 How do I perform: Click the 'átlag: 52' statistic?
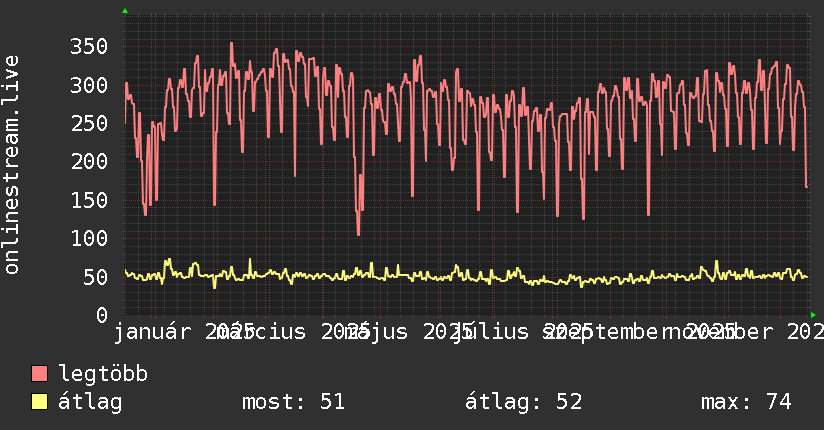(523, 402)
